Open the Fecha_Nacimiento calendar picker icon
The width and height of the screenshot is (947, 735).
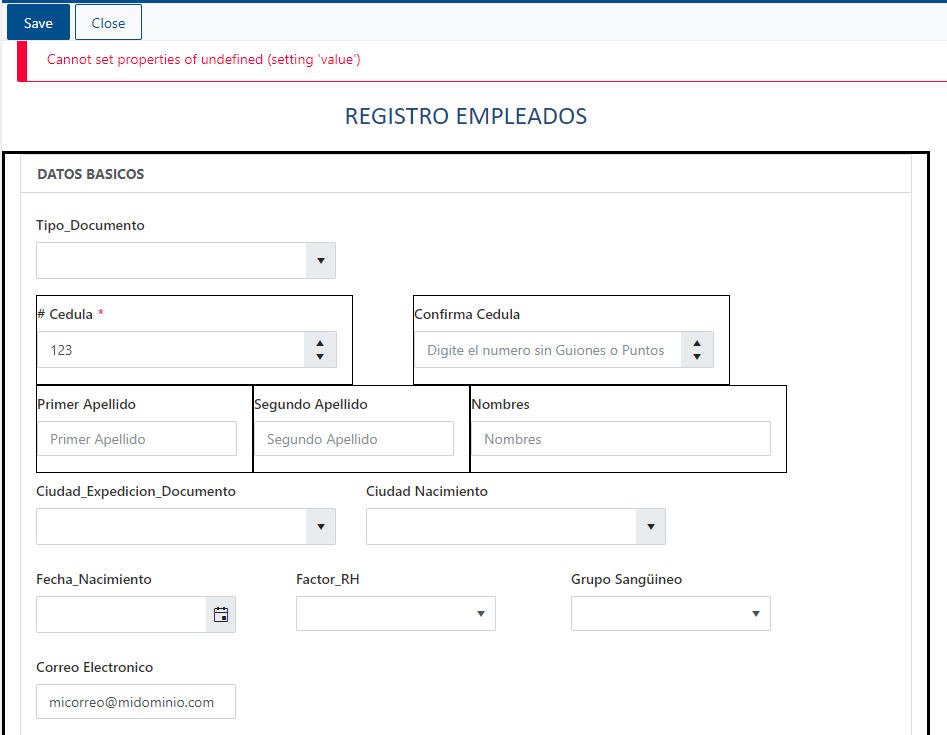[x=221, y=614]
